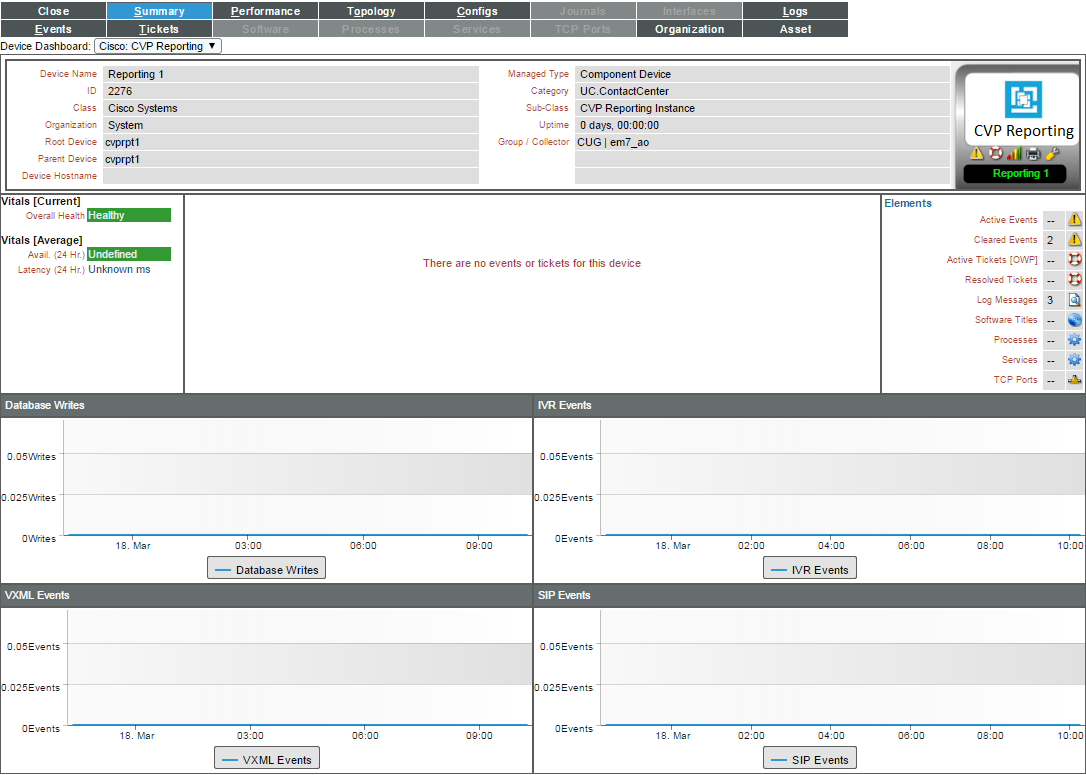Click the Close button
Image resolution: width=1086 pixels, height=775 pixels.
(53, 11)
